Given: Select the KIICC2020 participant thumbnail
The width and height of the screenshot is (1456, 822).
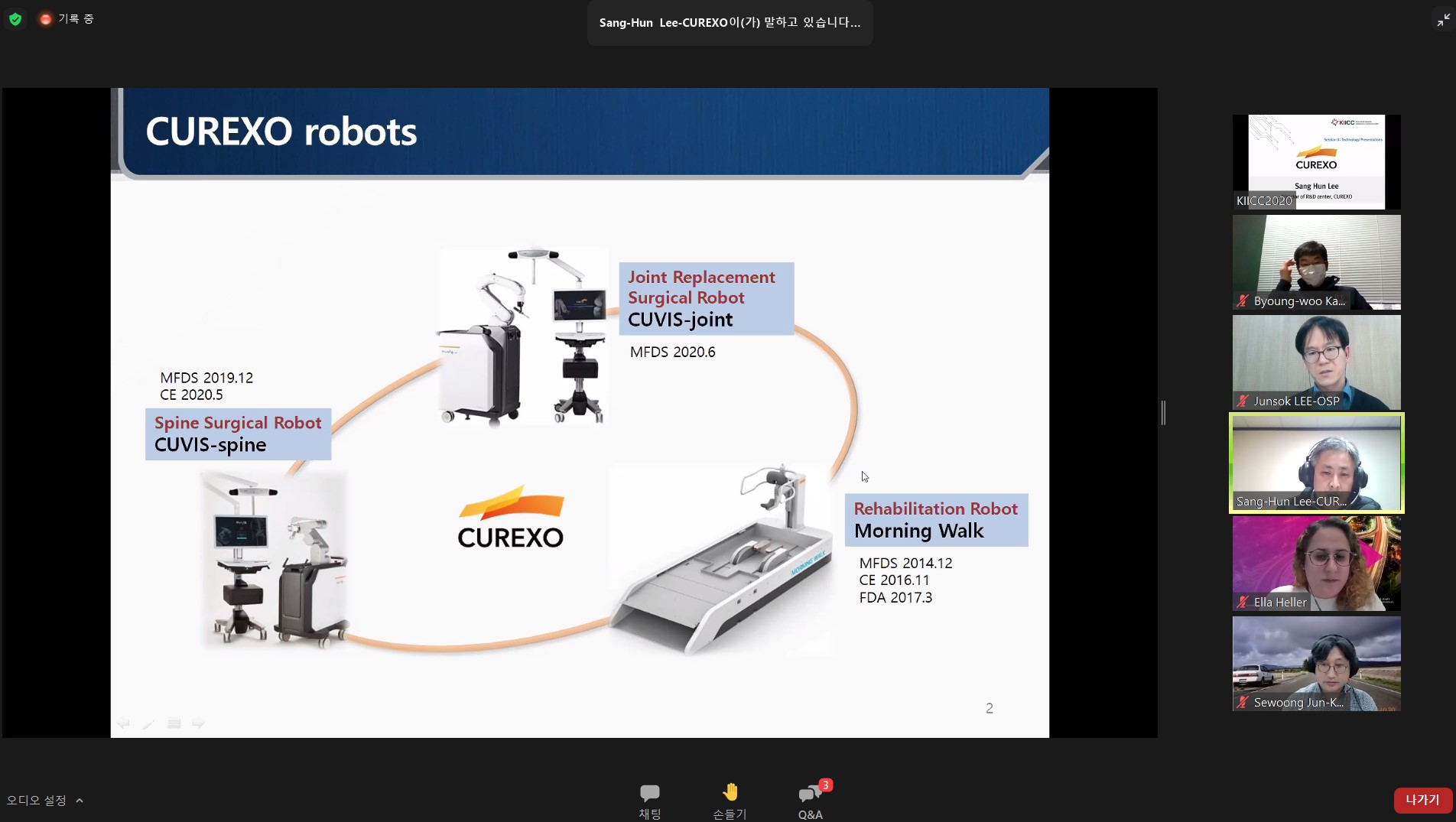Looking at the screenshot, I should point(1316,162).
